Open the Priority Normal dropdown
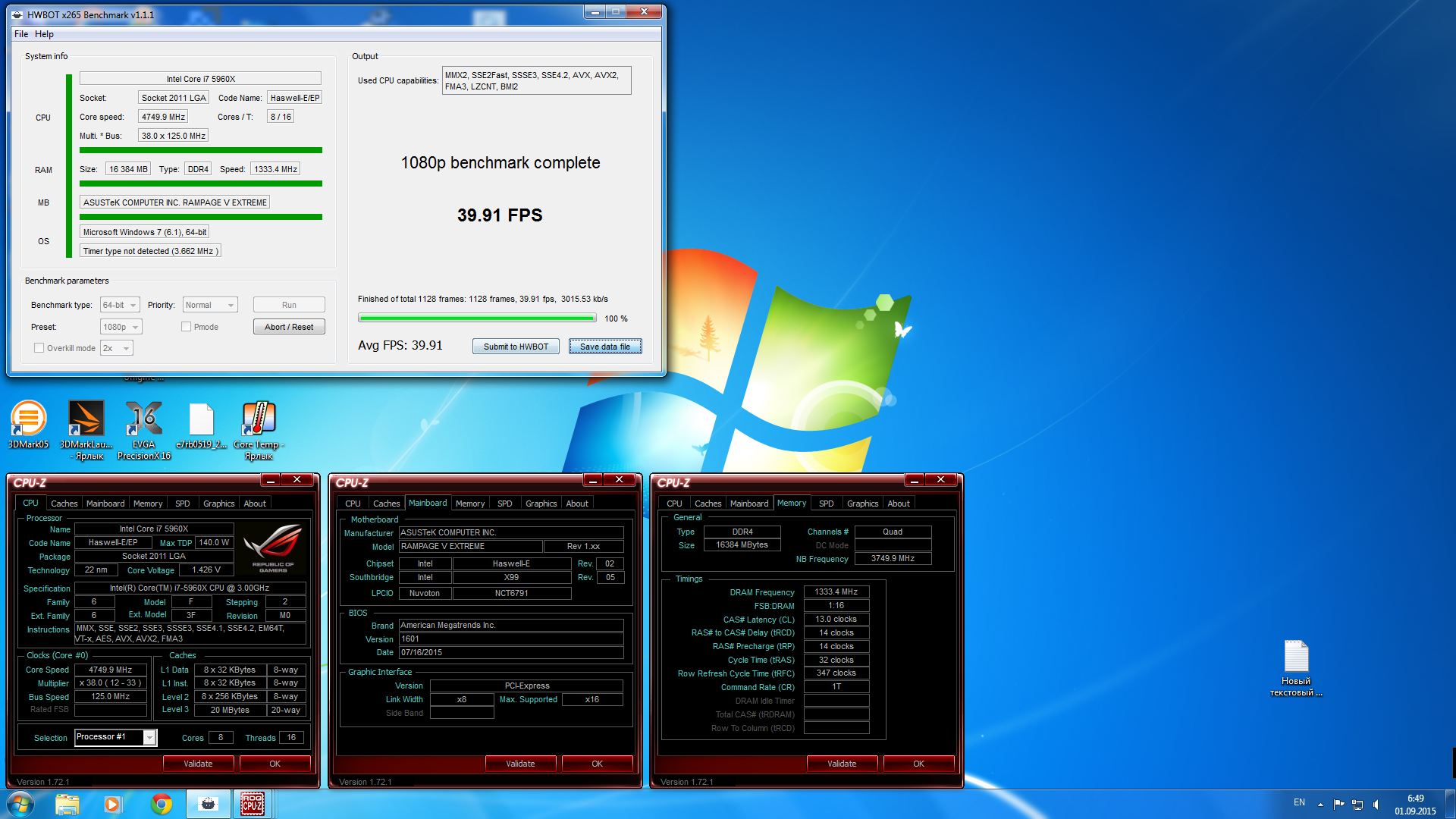The image size is (1456, 819). [x=211, y=305]
